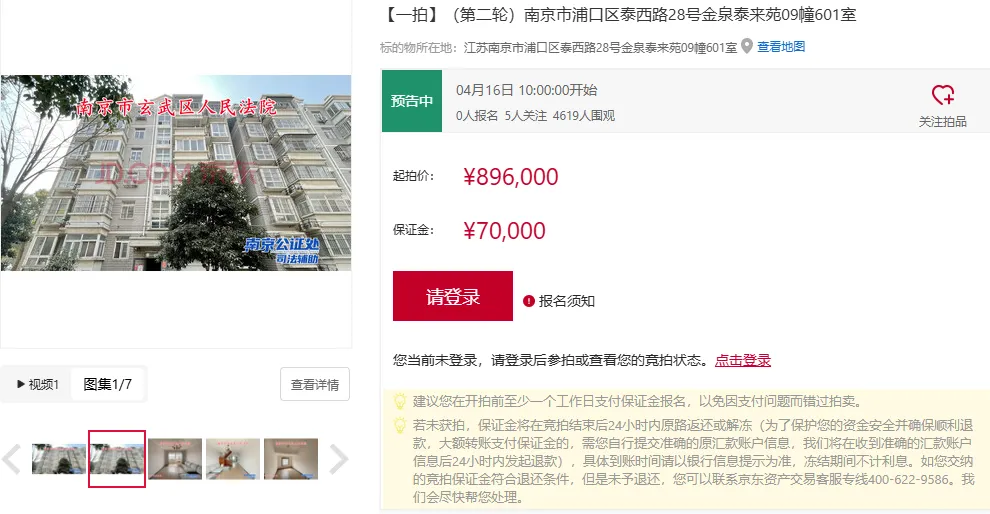Click the red 请登录 button

coord(453,296)
